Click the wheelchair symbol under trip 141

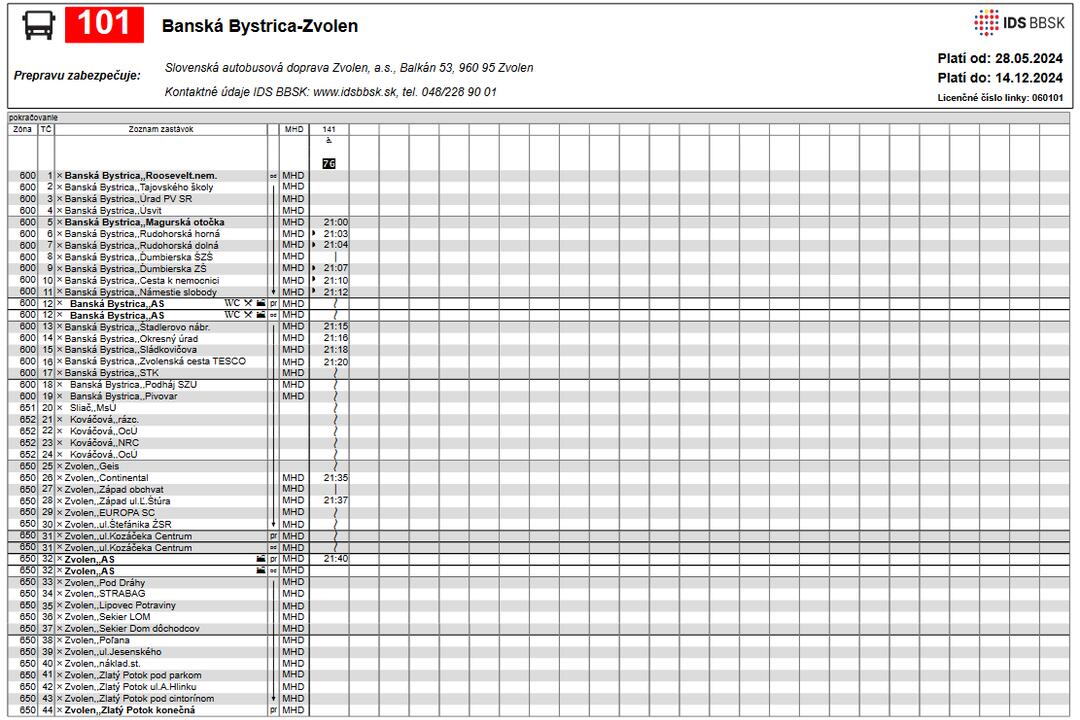coord(329,143)
